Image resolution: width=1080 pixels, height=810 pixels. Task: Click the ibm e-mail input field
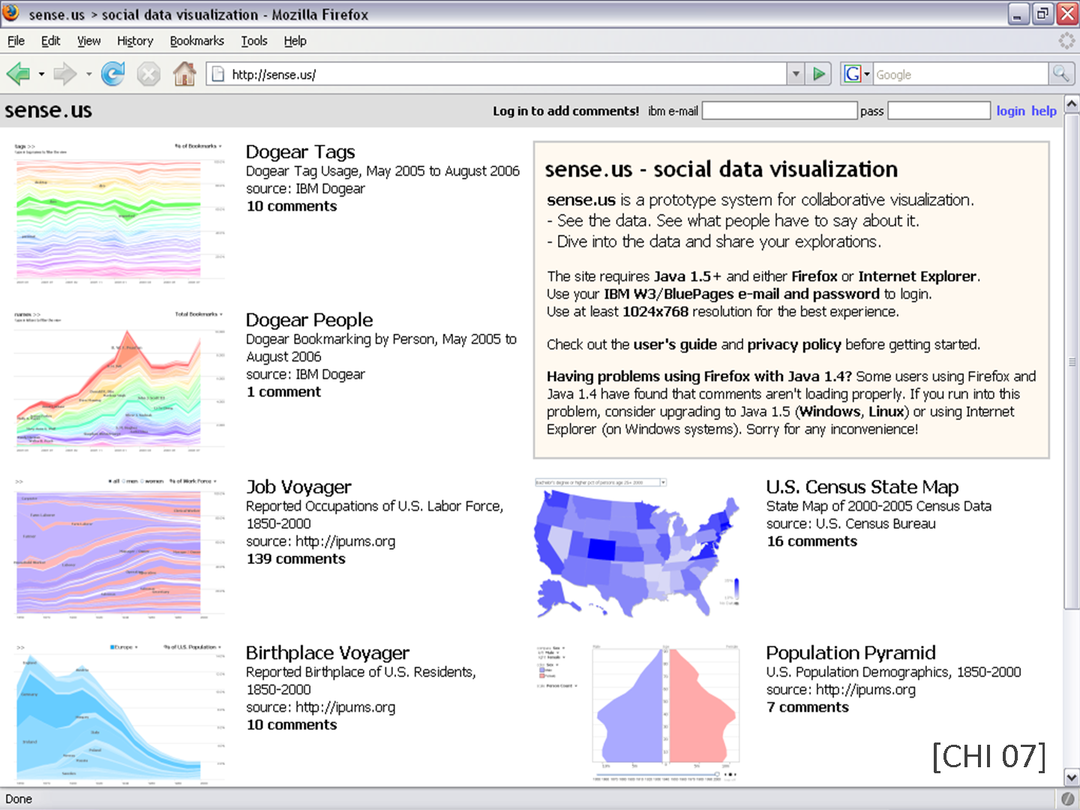[x=779, y=111]
